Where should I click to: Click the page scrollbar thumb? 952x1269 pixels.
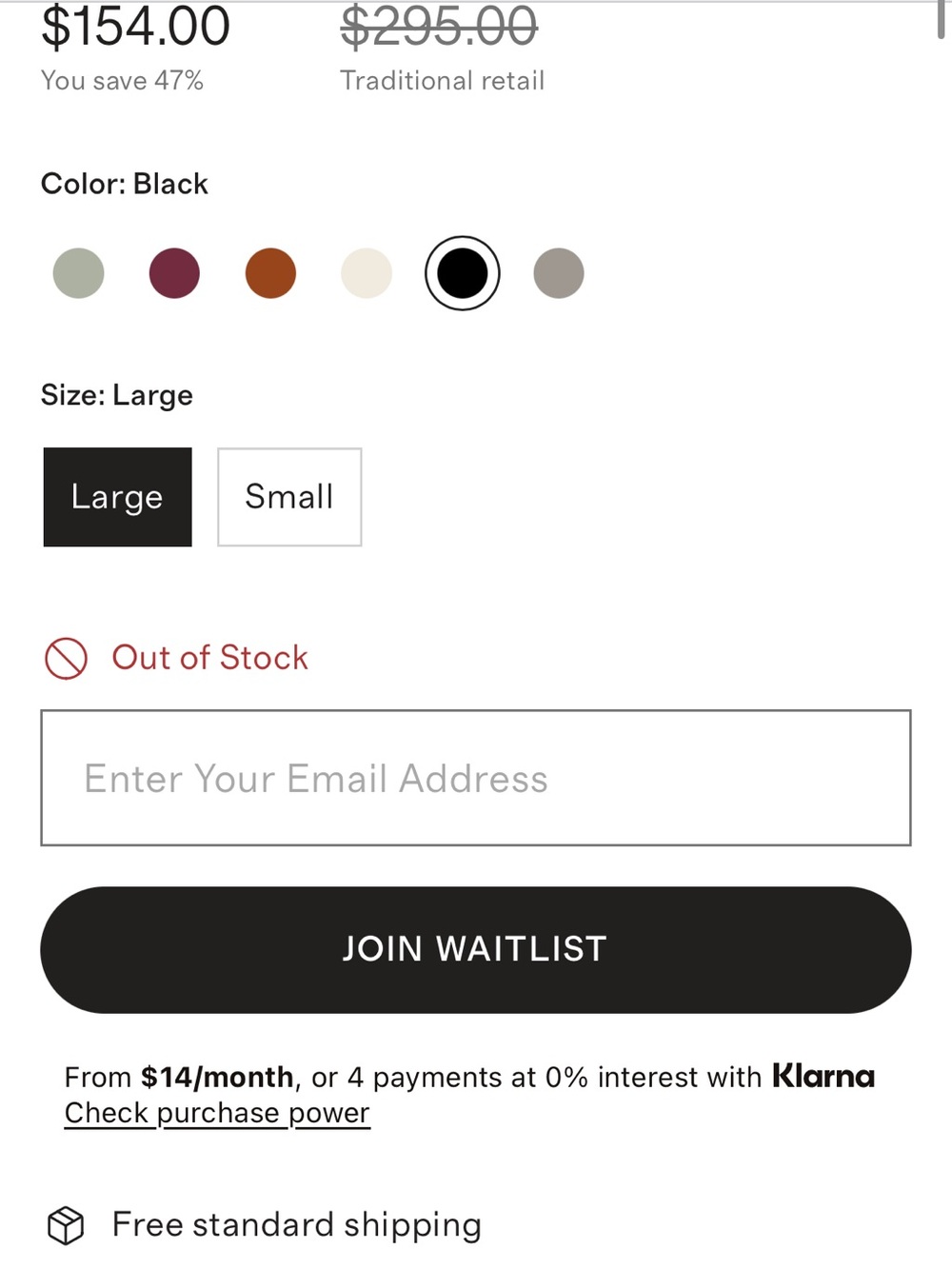coord(942,19)
